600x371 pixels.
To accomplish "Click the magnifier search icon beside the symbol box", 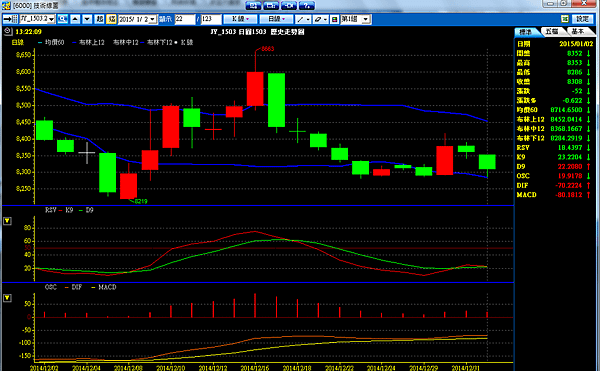I will [x=62, y=19].
